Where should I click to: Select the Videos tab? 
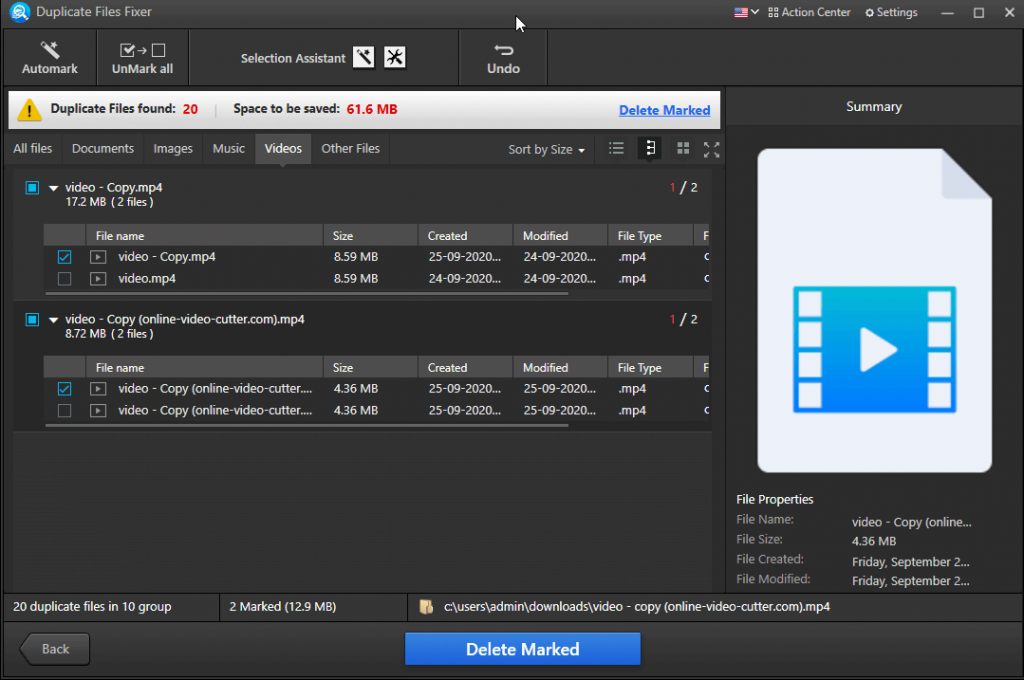(x=283, y=148)
